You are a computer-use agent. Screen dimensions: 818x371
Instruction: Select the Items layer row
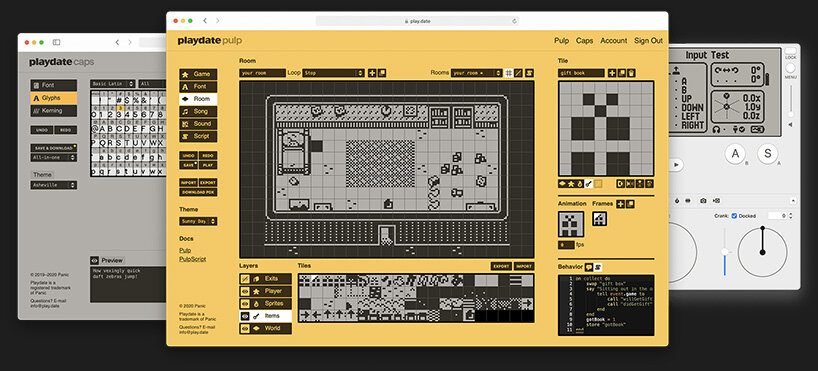(x=266, y=316)
